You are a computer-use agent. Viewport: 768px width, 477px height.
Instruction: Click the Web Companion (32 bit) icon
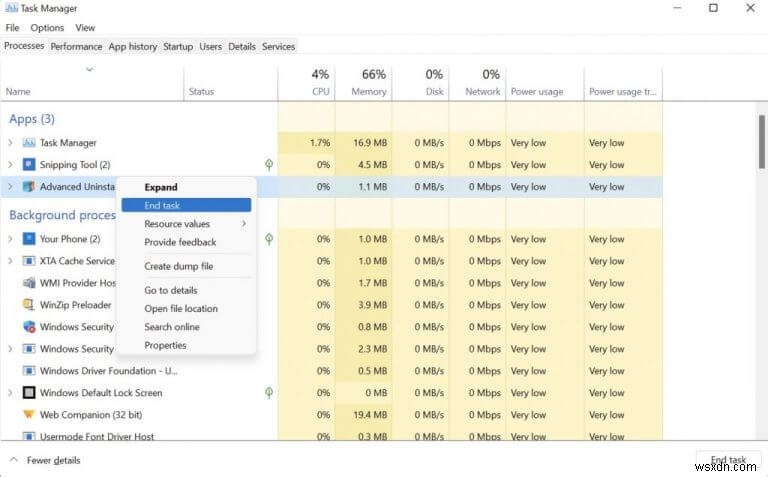29,415
